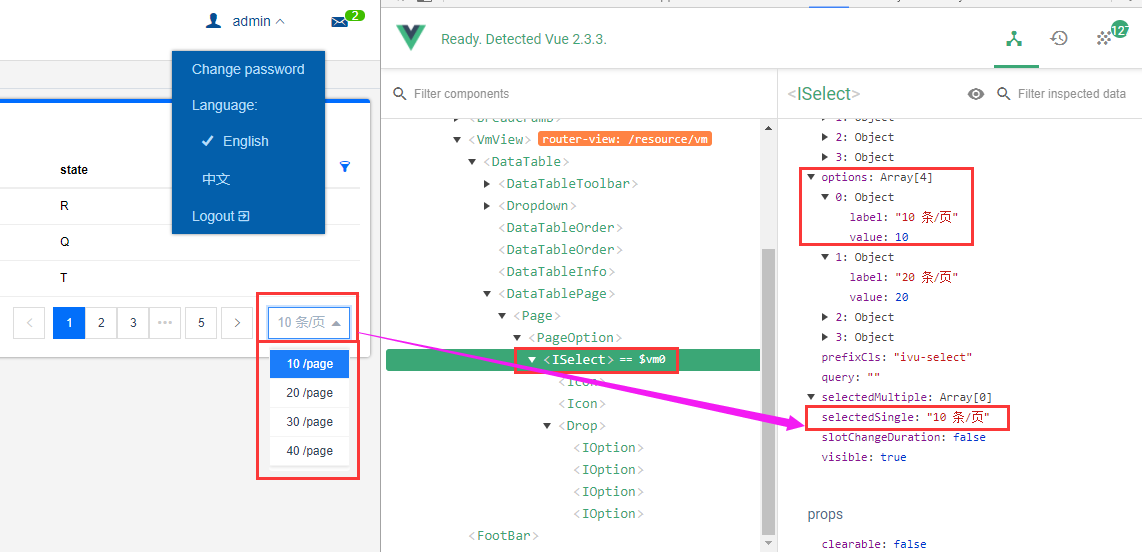
Task: Collapse the options: Array[4] entry
Action: click(x=811, y=177)
